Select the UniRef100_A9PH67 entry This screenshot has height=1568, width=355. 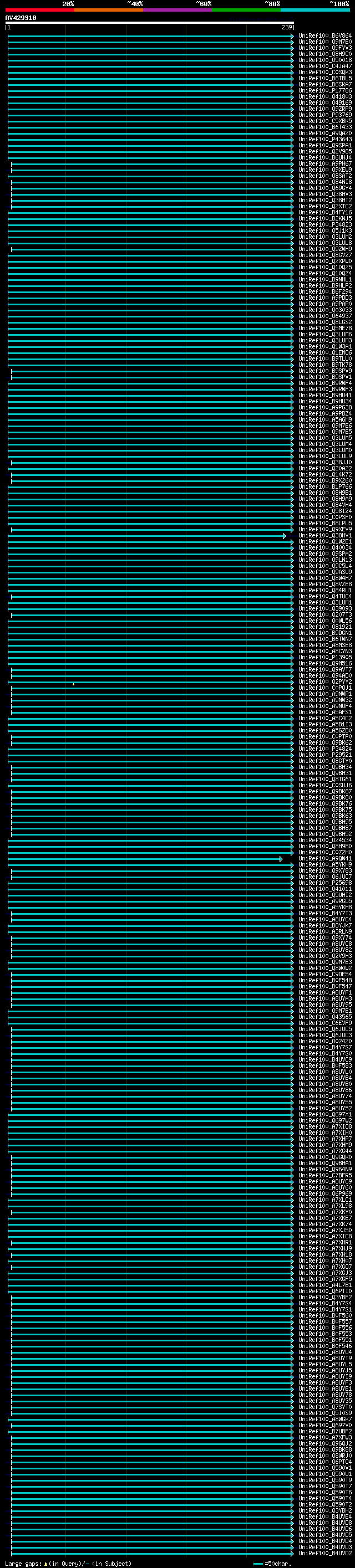click(x=325, y=164)
